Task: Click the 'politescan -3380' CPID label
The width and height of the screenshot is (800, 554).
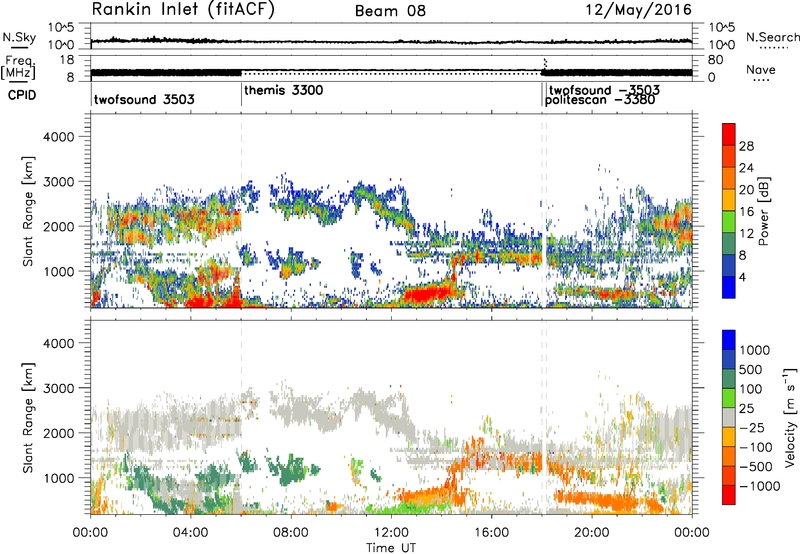Action: pyautogui.click(x=599, y=100)
